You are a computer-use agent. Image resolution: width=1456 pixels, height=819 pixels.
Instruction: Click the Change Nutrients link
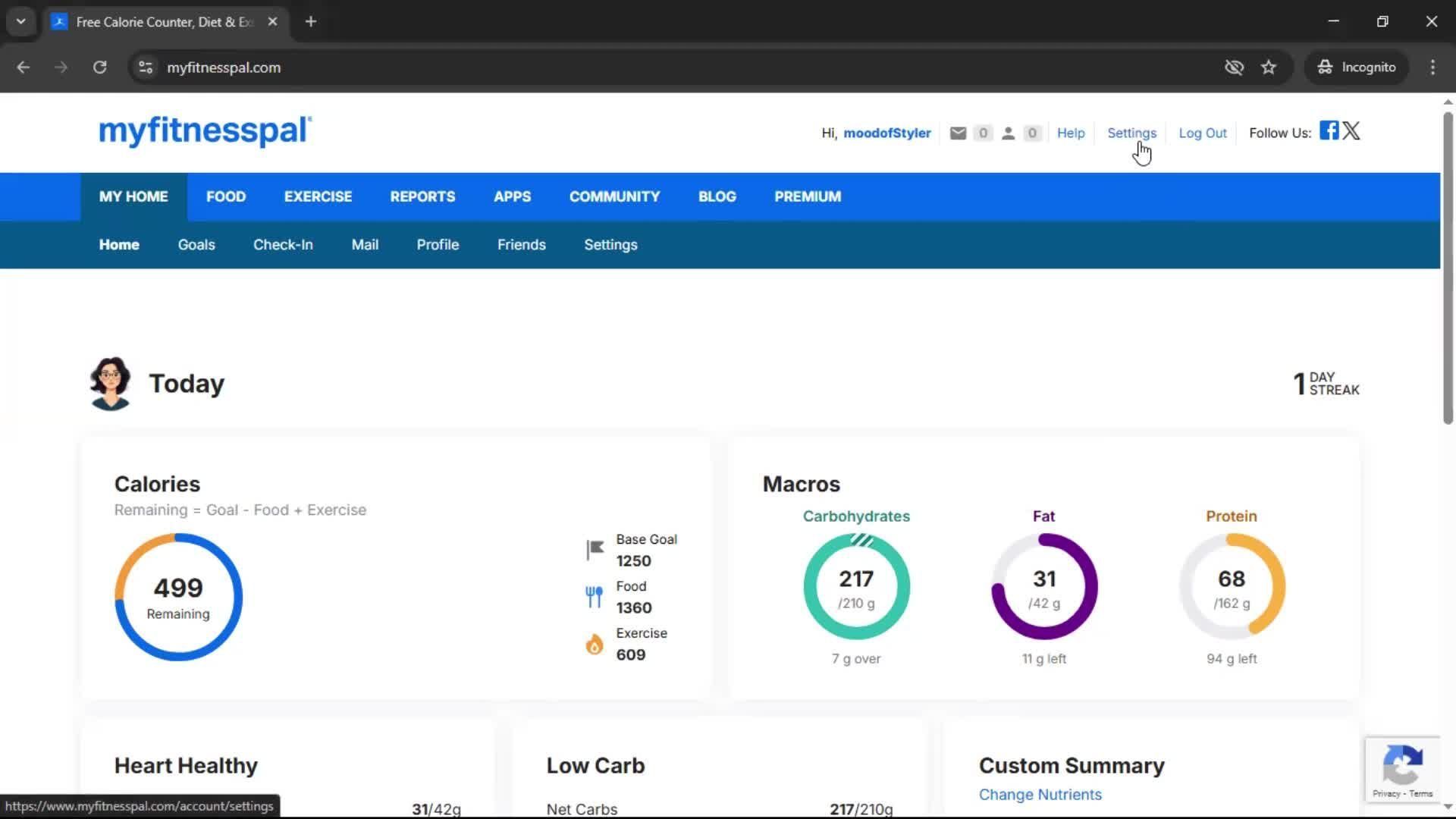point(1040,795)
